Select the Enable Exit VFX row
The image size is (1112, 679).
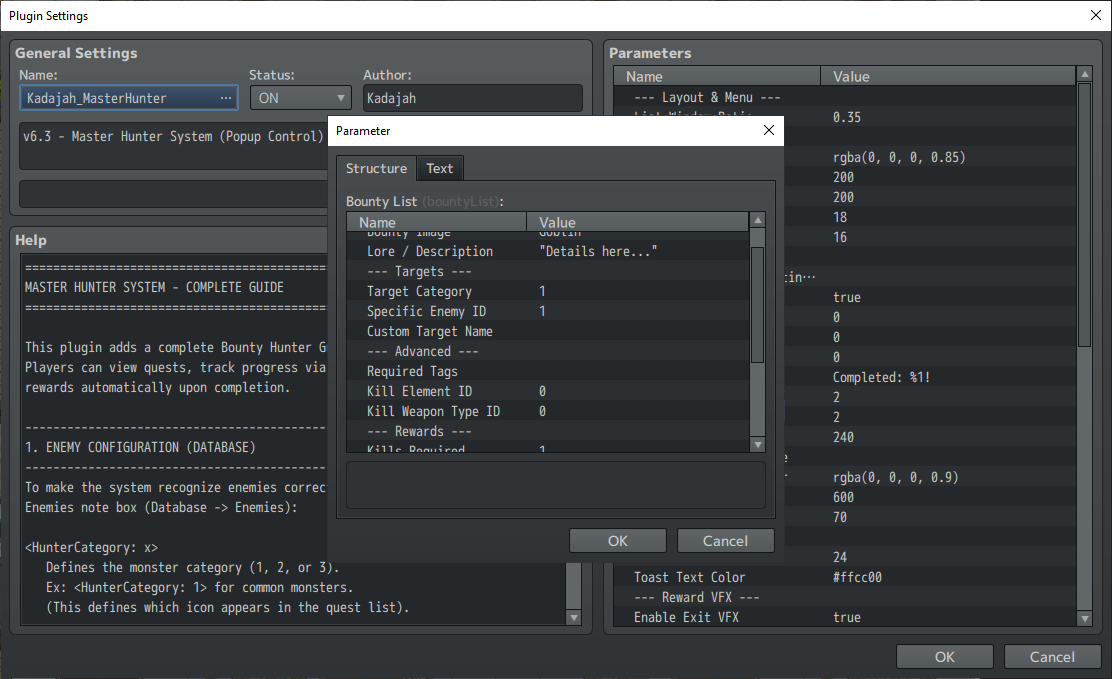[x=845, y=617]
